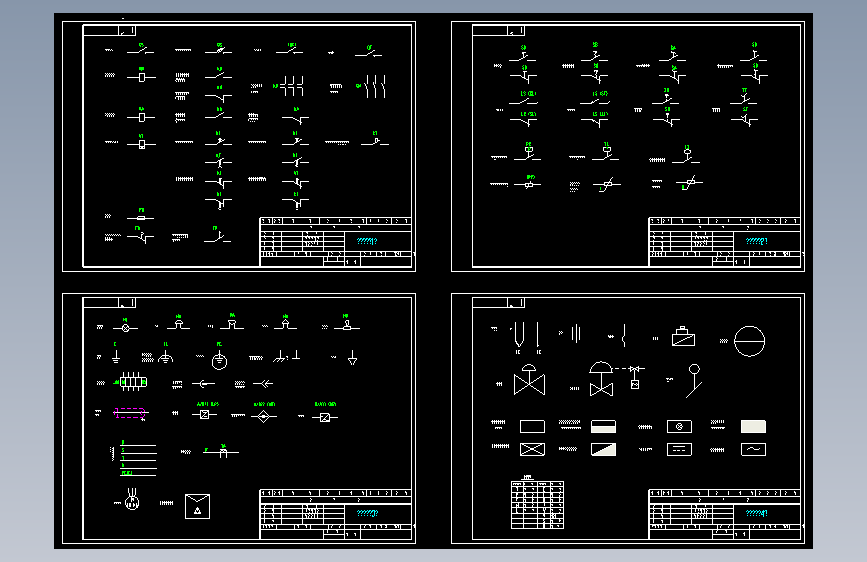
Task: Click cyan title text in bottom-left sheet
Action: 367,513
